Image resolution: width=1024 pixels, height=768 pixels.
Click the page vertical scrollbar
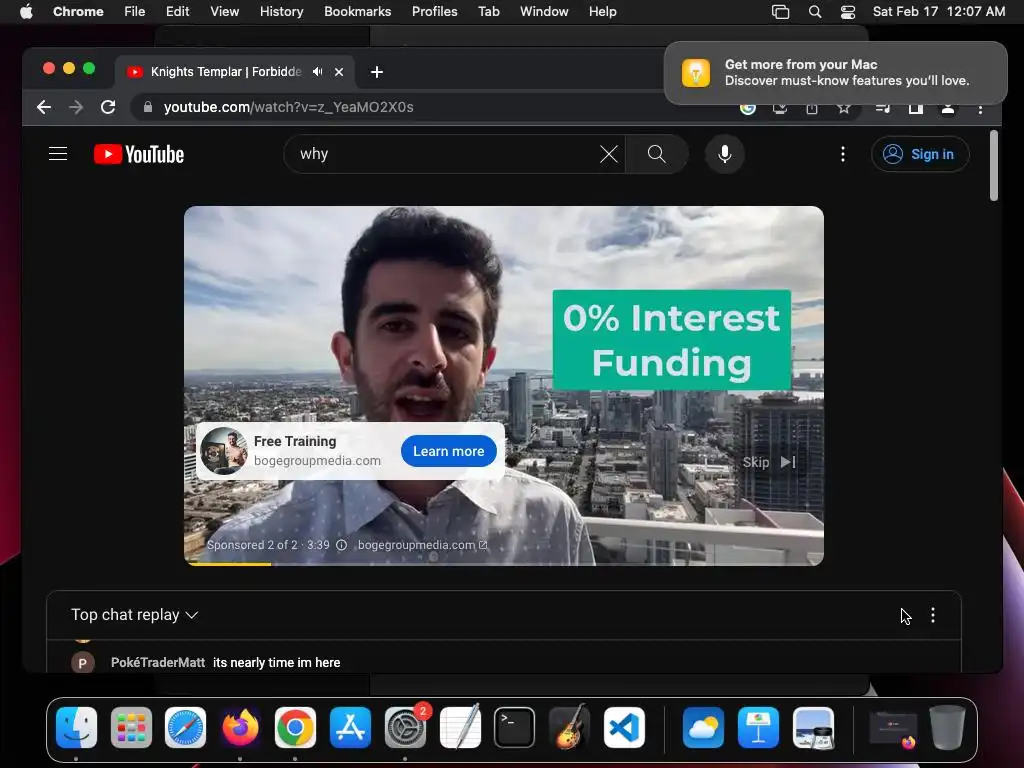click(x=993, y=166)
